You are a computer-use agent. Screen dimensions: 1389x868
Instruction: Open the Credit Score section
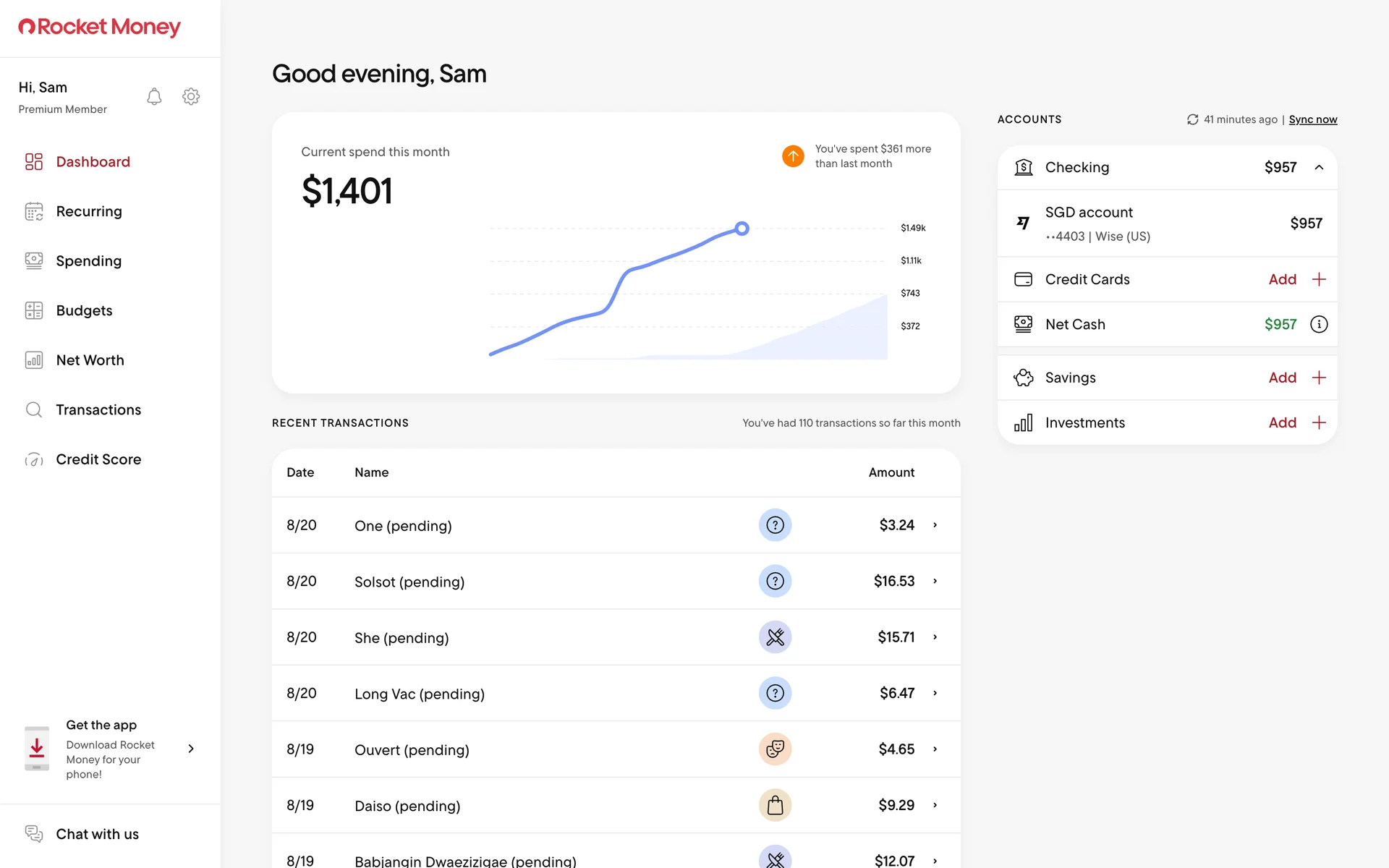pos(98,459)
